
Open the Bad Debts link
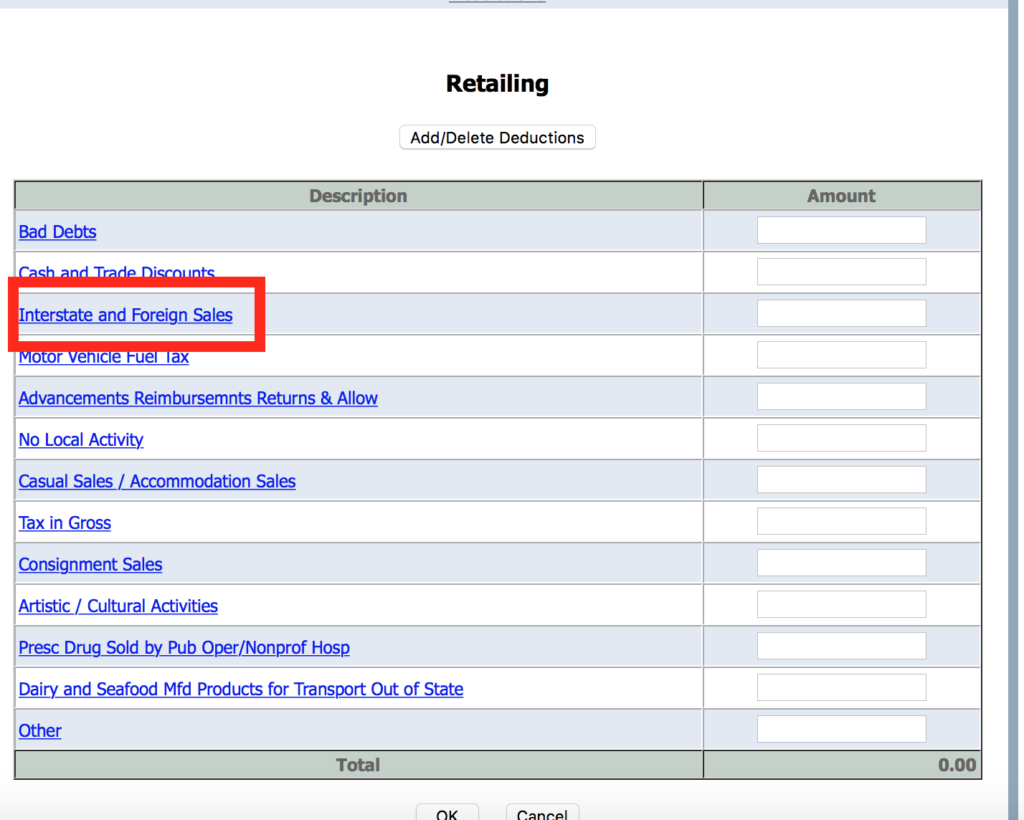(x=58, y=232)
